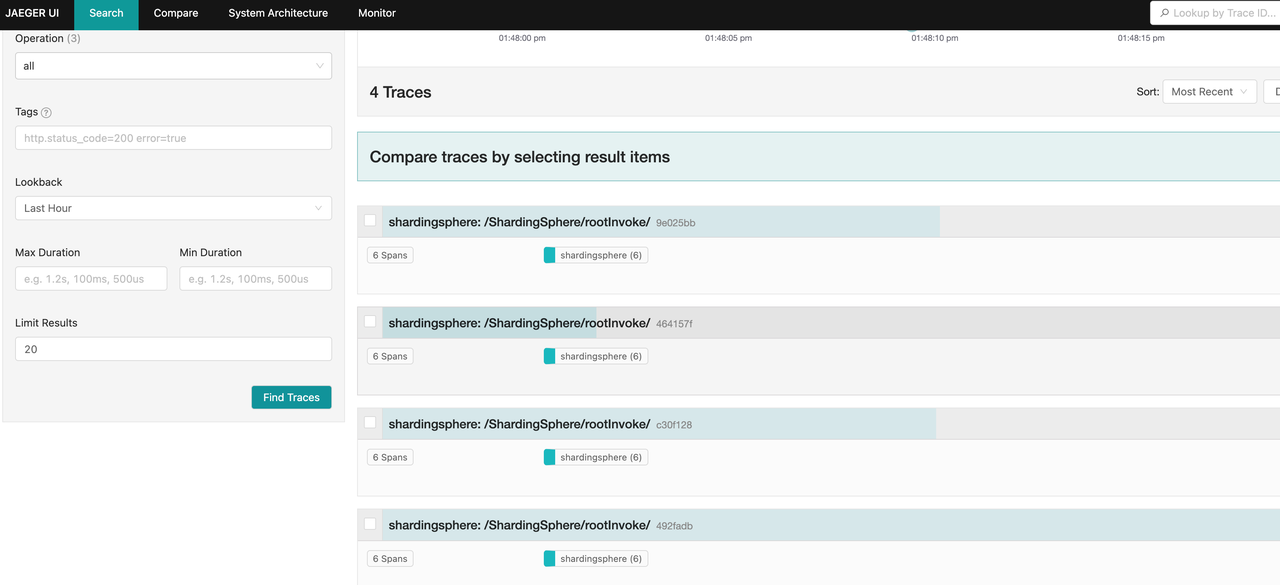This screenshot has height=585, width=1280.
Task: Open trace 464157f rootInvoke title link
Action: click(x=519, y=323)
